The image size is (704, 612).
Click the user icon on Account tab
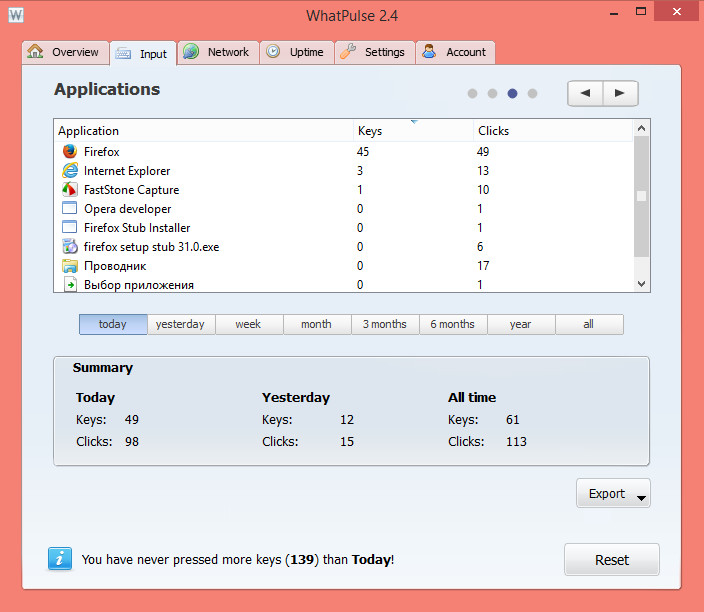coord(429,51)
